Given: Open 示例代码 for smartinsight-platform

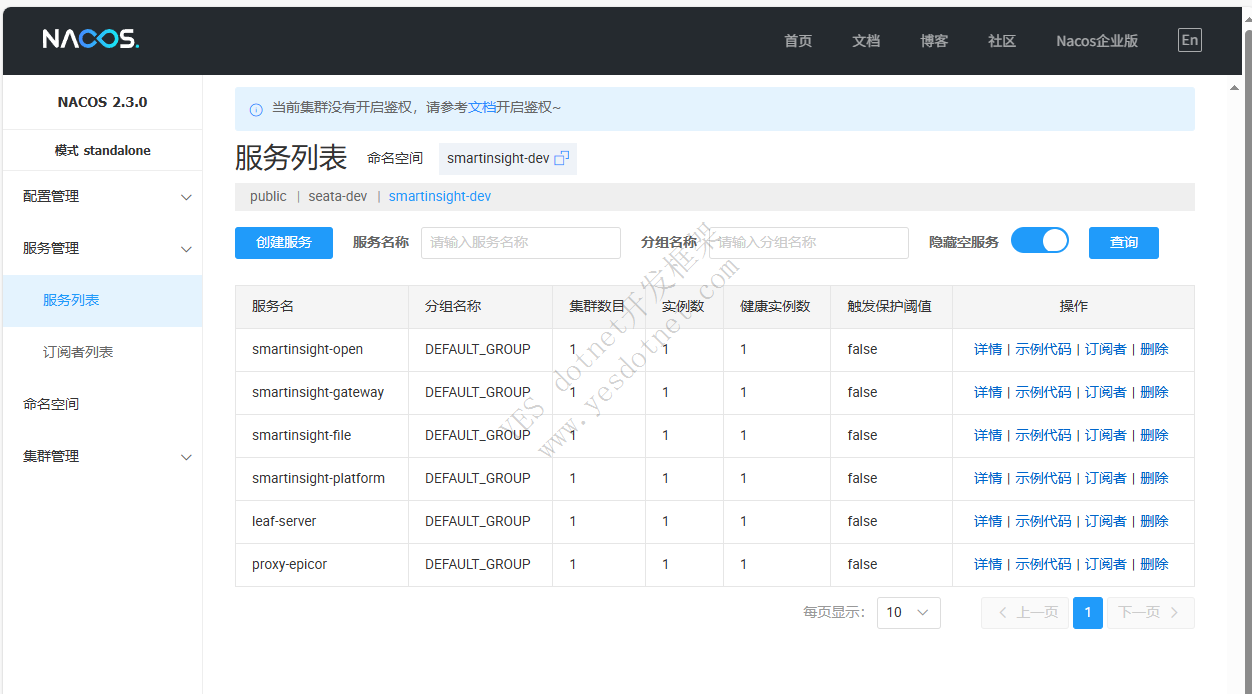Looking at the screenshot, I should (x=1043, y=479).
